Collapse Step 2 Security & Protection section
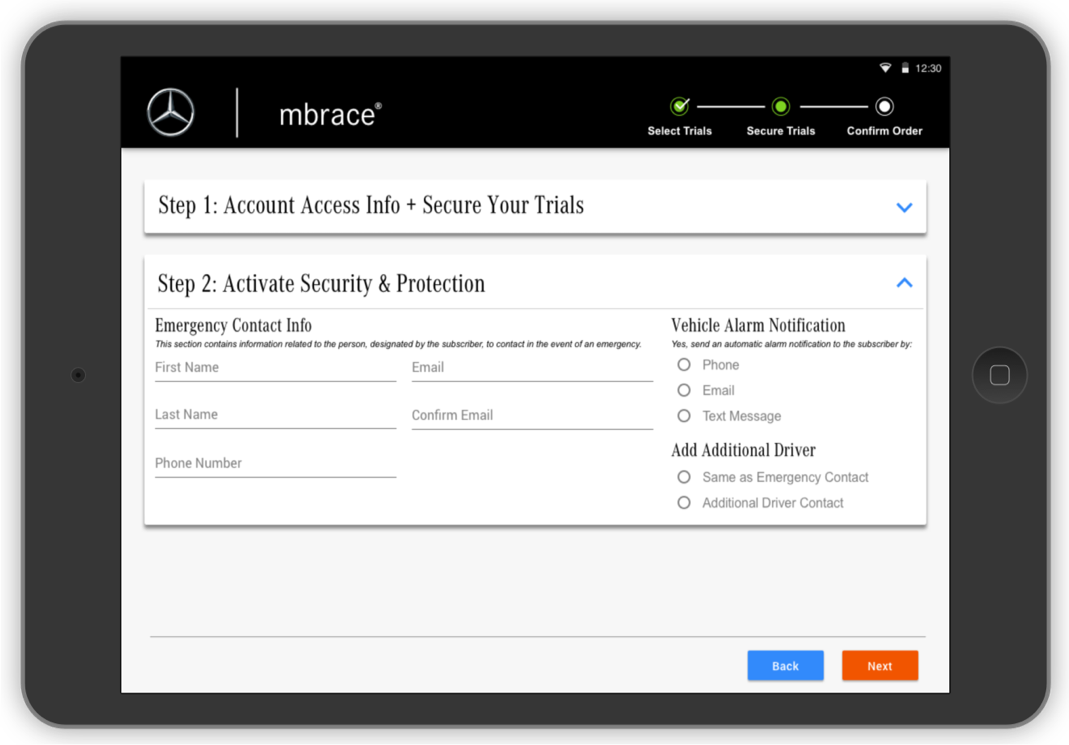 [x=904, y=283]
